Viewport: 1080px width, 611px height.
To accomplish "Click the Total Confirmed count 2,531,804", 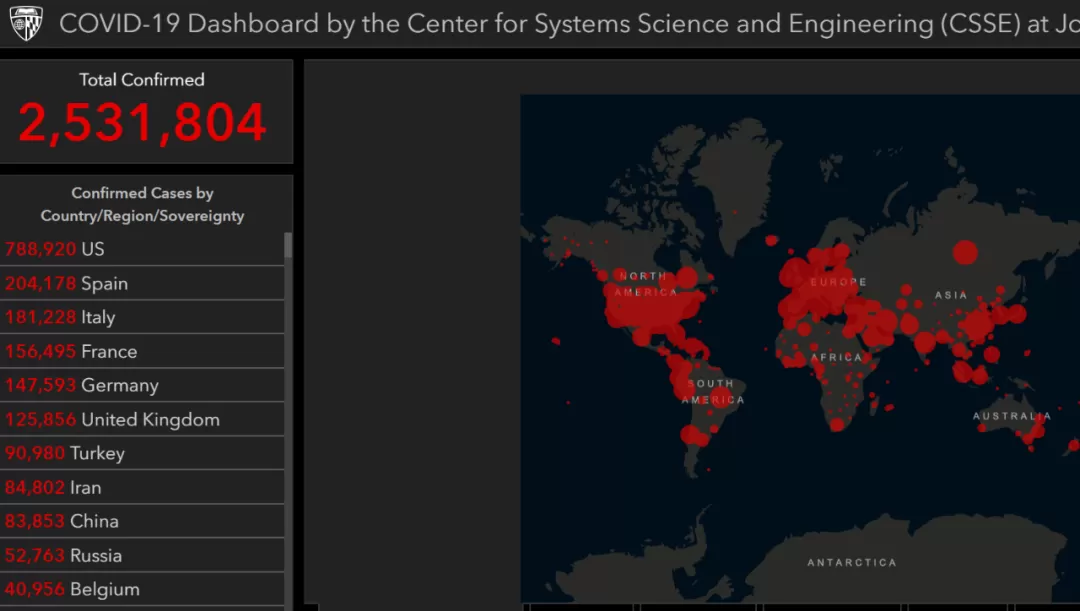I will click(142, 123).
